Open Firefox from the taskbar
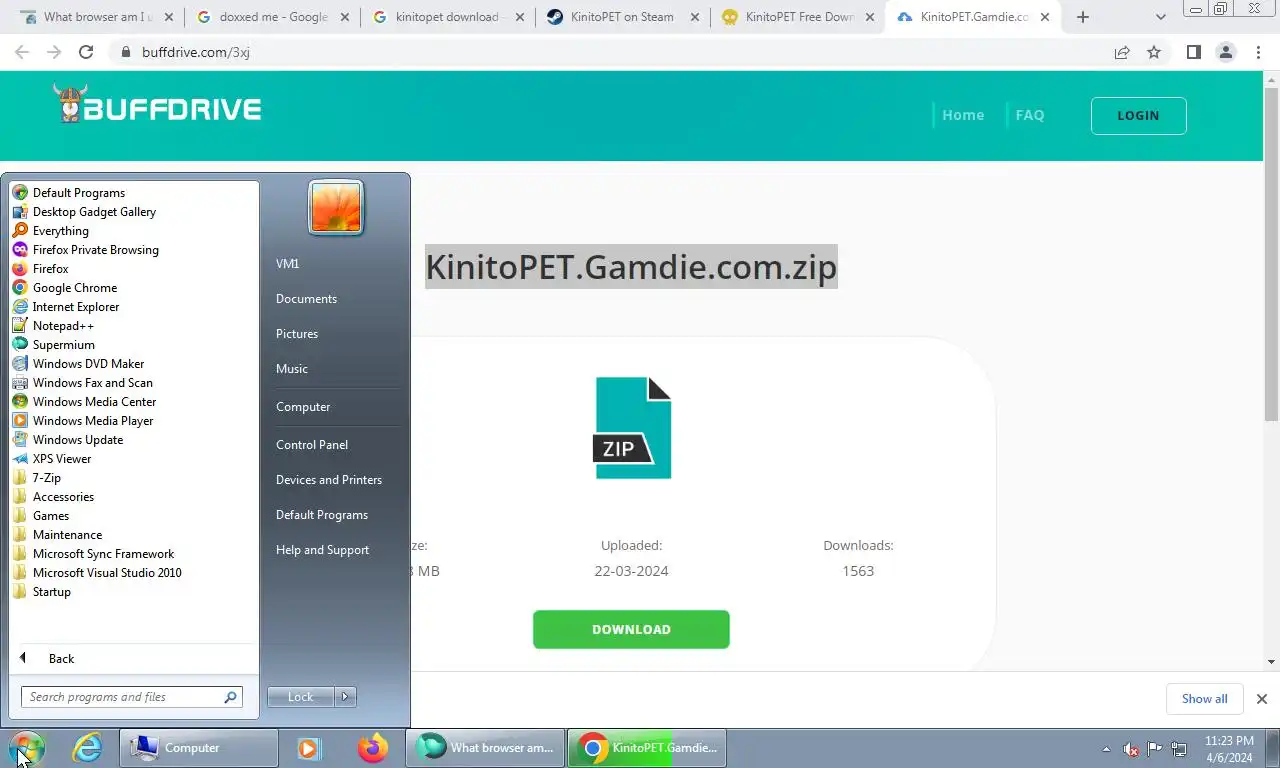The width and height of the screenshot is (1280, 768). point(372,747)
